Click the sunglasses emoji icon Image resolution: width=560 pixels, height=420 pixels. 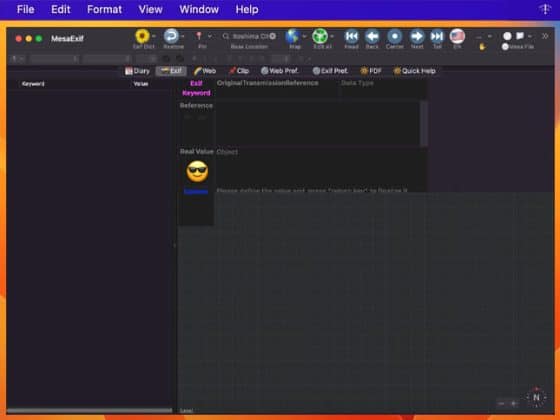coord(197,171)
